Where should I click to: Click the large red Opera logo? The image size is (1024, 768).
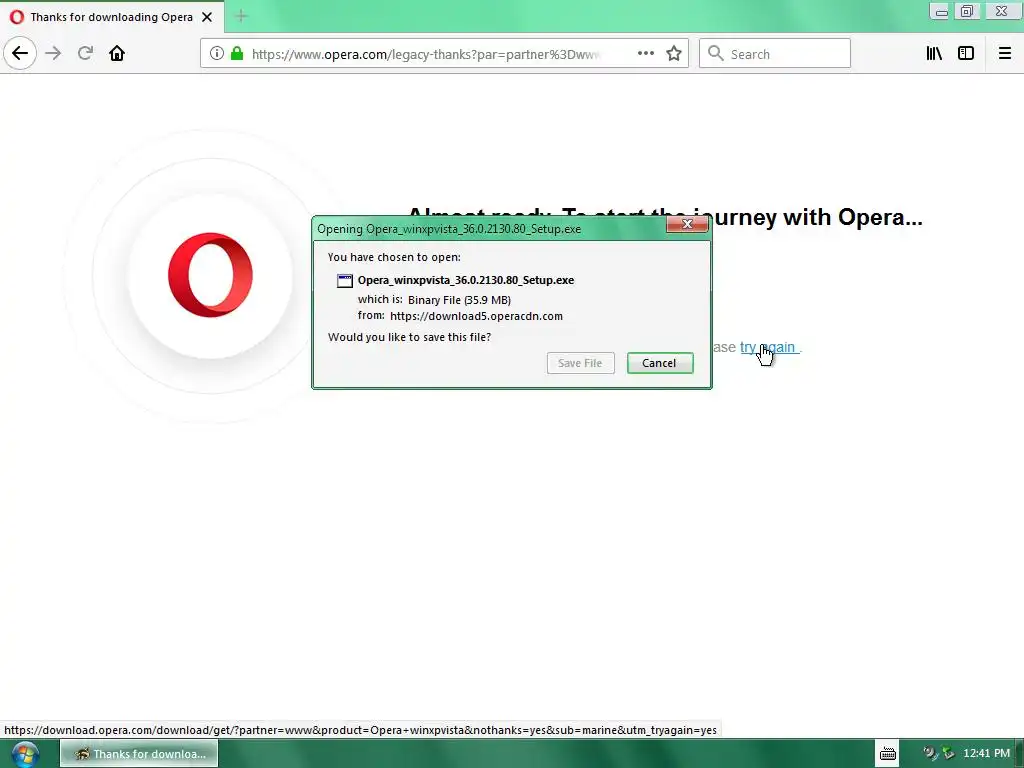pyautogui.click(x=210, y=275)
